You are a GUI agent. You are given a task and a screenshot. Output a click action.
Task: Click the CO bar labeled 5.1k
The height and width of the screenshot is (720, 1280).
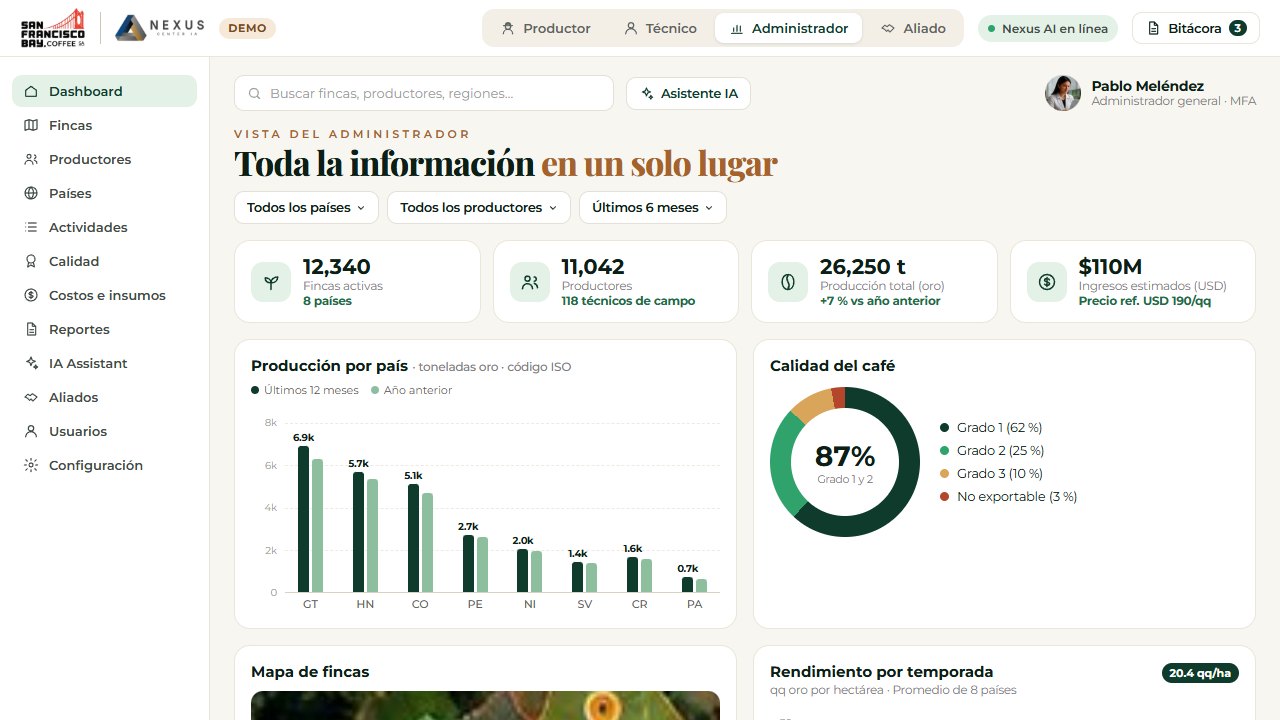click(413, 538)
